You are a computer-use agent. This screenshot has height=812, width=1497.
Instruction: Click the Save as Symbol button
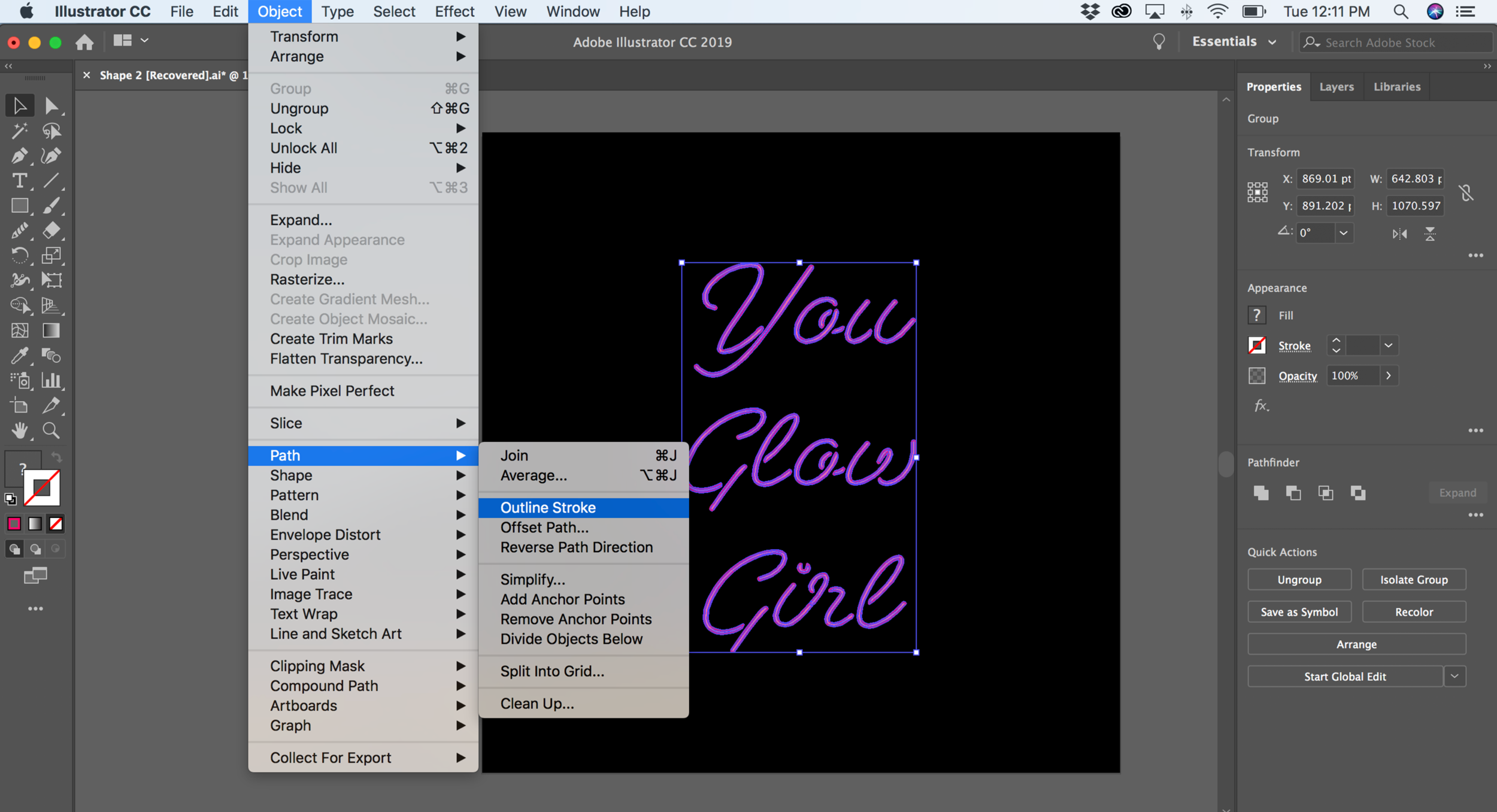pyautogui.click(x=1299, y=612)
